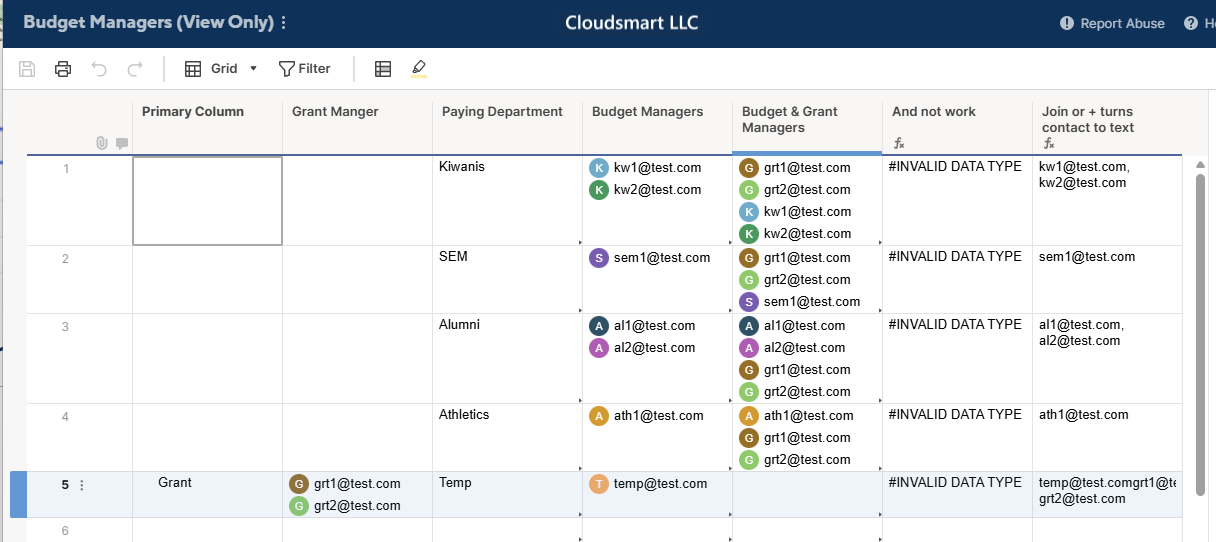Click the Save disk icon
The width and height of the screenshot is (1216, 542).
pyautogui.click(x=27, y=69)
